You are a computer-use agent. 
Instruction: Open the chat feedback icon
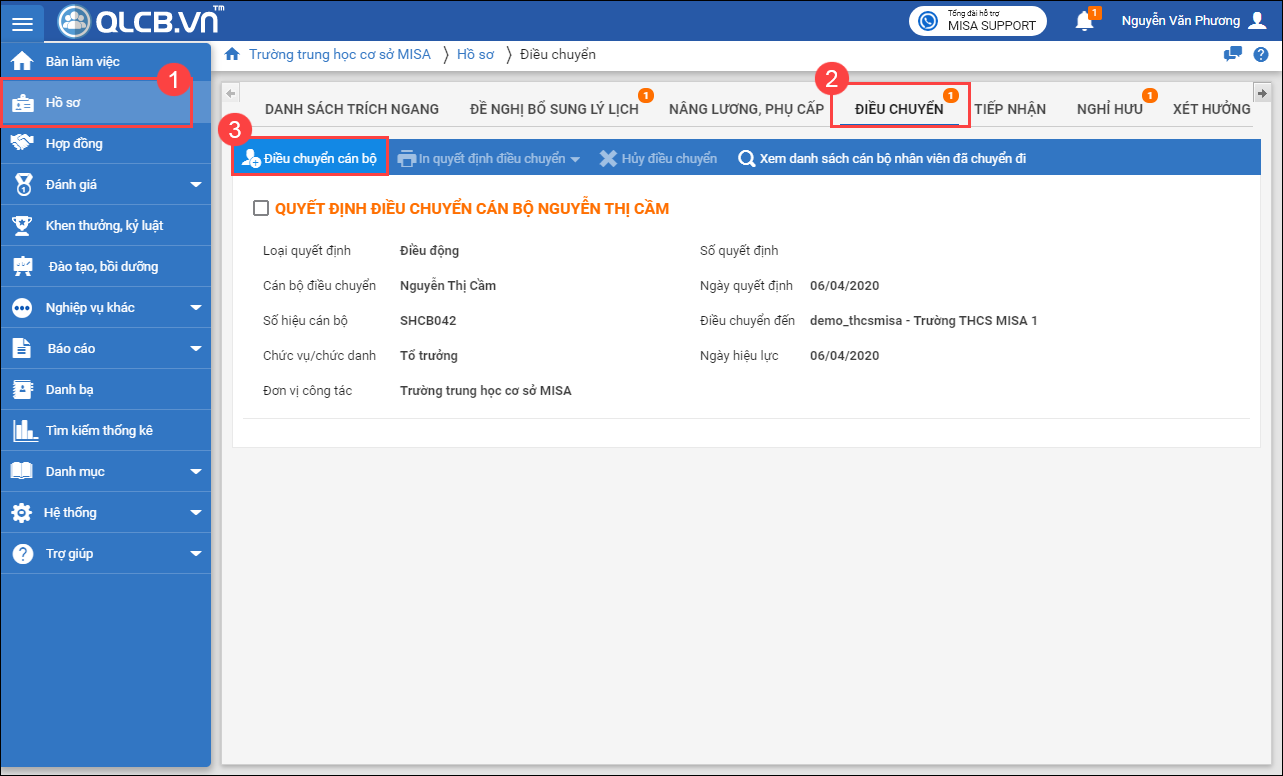(x=1233, y=54)
